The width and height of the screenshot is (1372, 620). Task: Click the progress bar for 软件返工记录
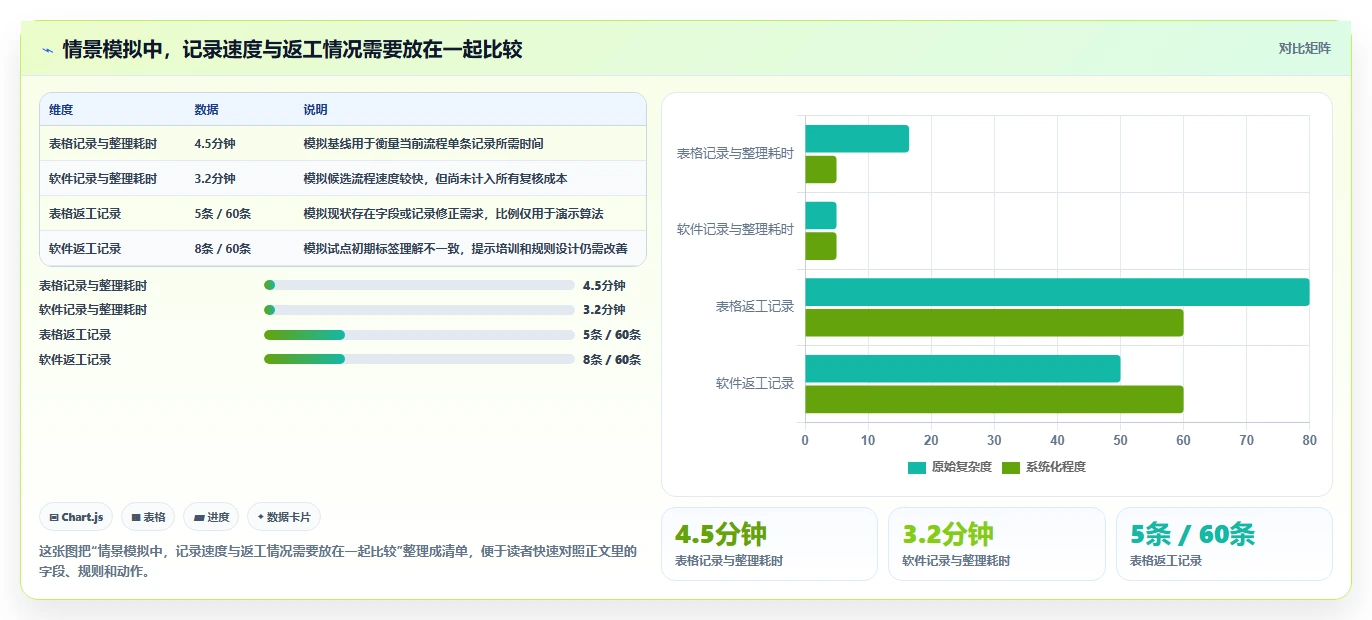point(419,359)
